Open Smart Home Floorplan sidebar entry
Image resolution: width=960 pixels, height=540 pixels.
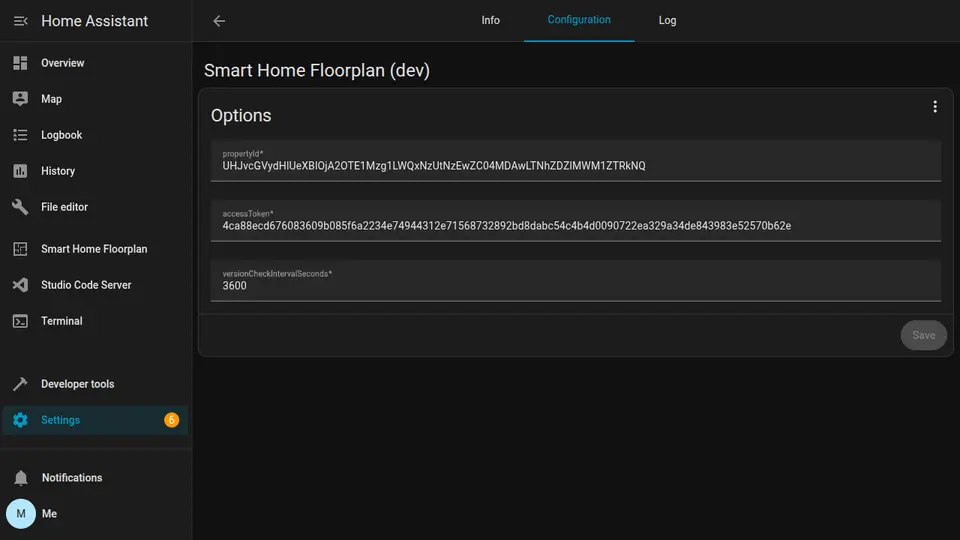click(x=96, y=249)
